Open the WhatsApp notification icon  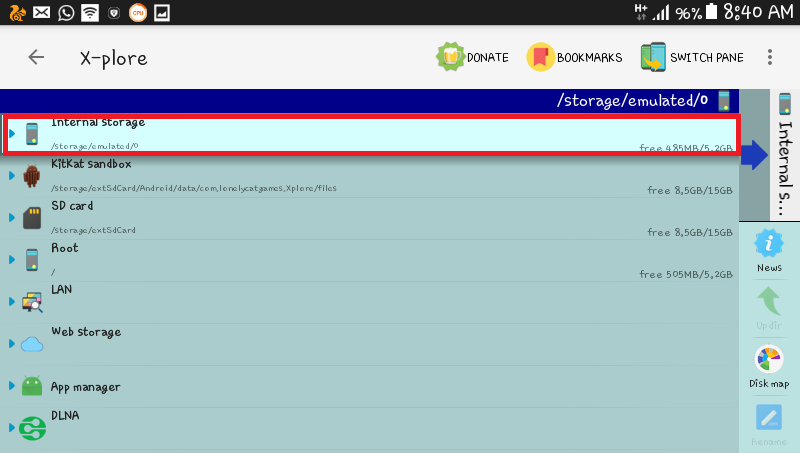click(x=66, y=12)
